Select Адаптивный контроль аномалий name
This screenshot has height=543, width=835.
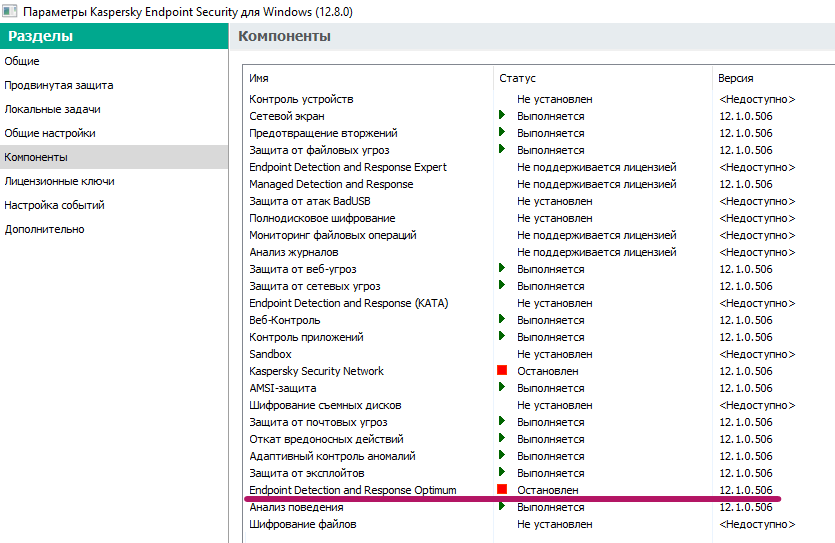click(332, 456)
